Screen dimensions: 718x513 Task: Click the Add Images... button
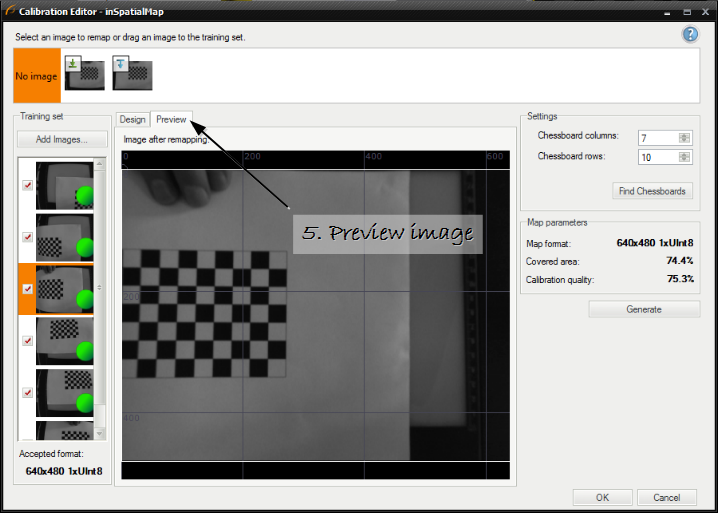tap(61, 140)
